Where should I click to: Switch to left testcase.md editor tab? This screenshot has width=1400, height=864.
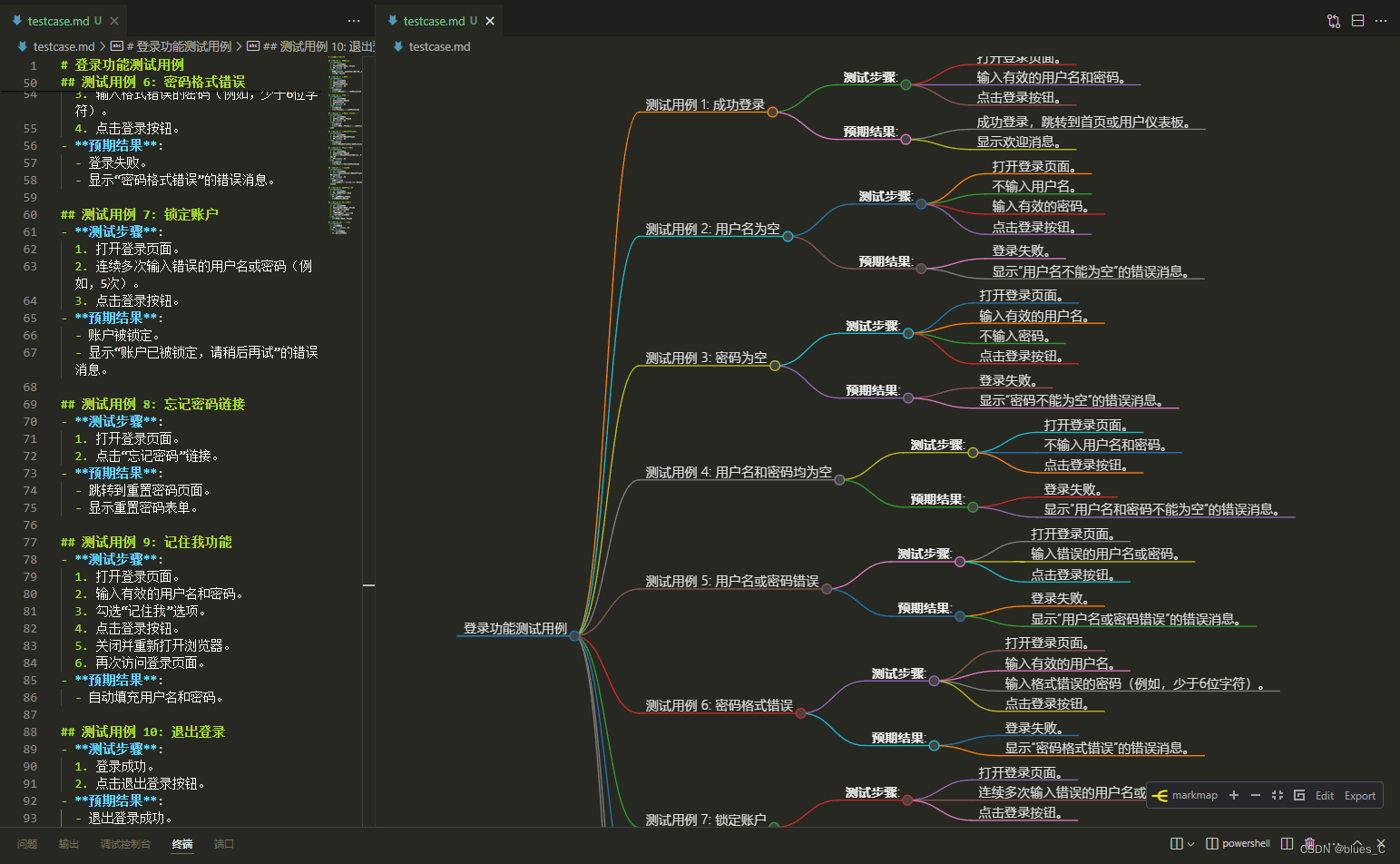coord(64,20)
